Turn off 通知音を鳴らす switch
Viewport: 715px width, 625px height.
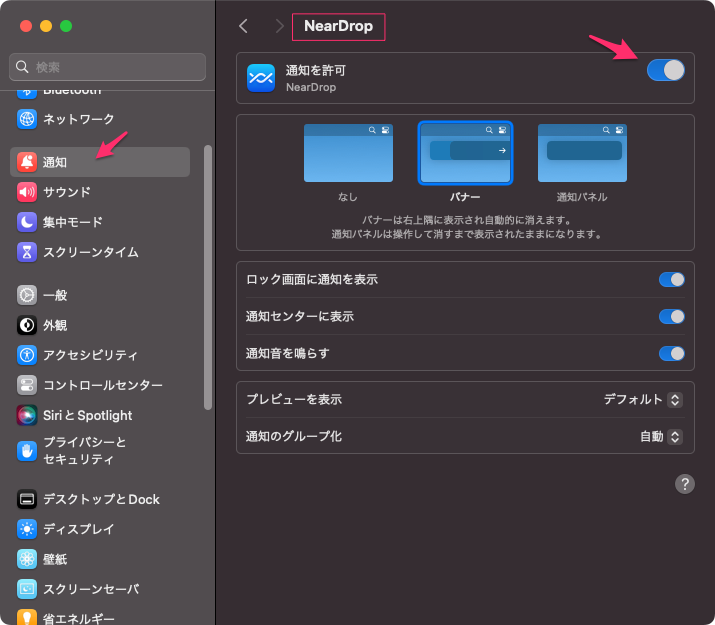click(x=671, y=353)
